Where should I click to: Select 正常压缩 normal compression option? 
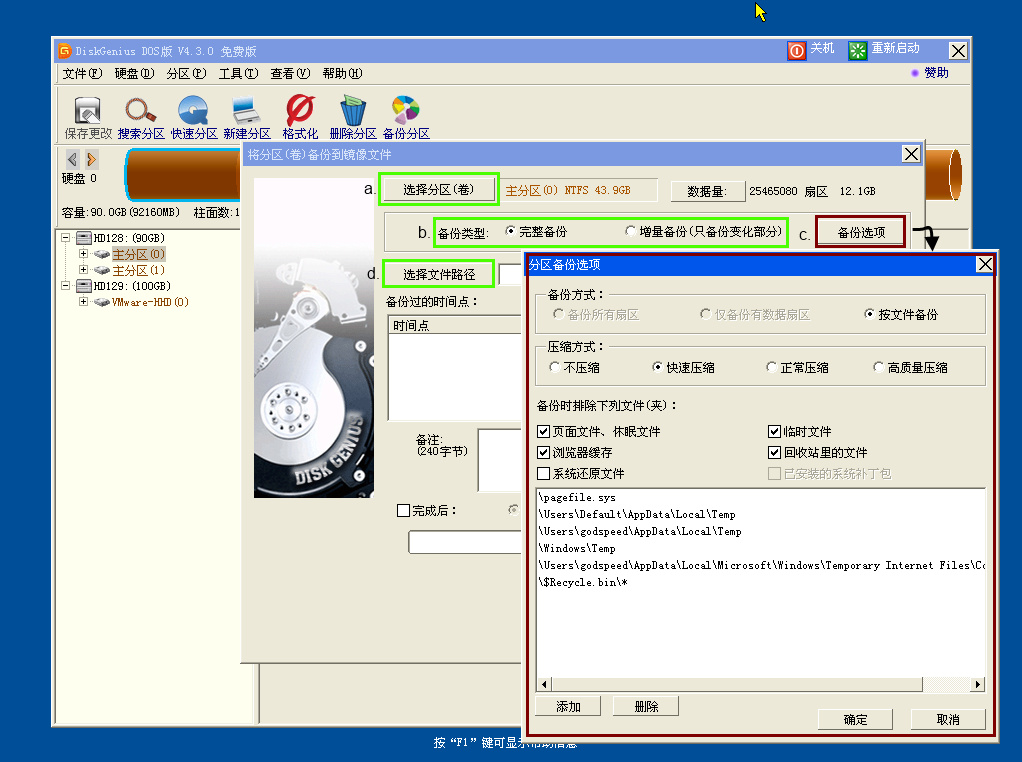[772, 367]
